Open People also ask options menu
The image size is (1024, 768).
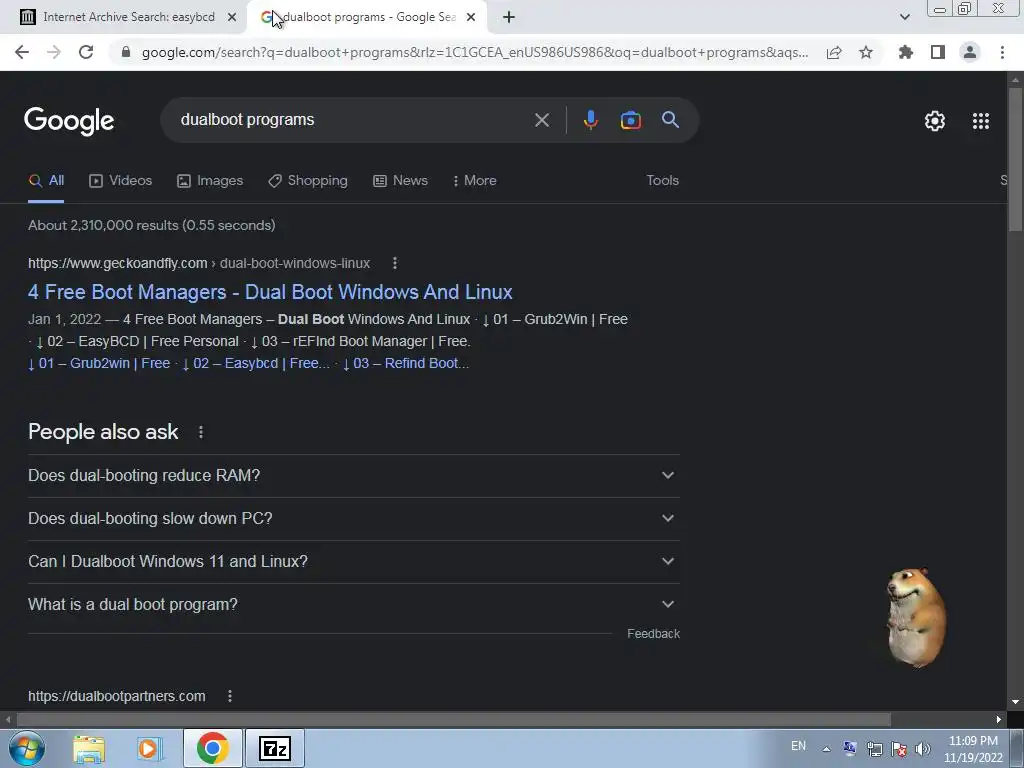[x=201, y=432]
